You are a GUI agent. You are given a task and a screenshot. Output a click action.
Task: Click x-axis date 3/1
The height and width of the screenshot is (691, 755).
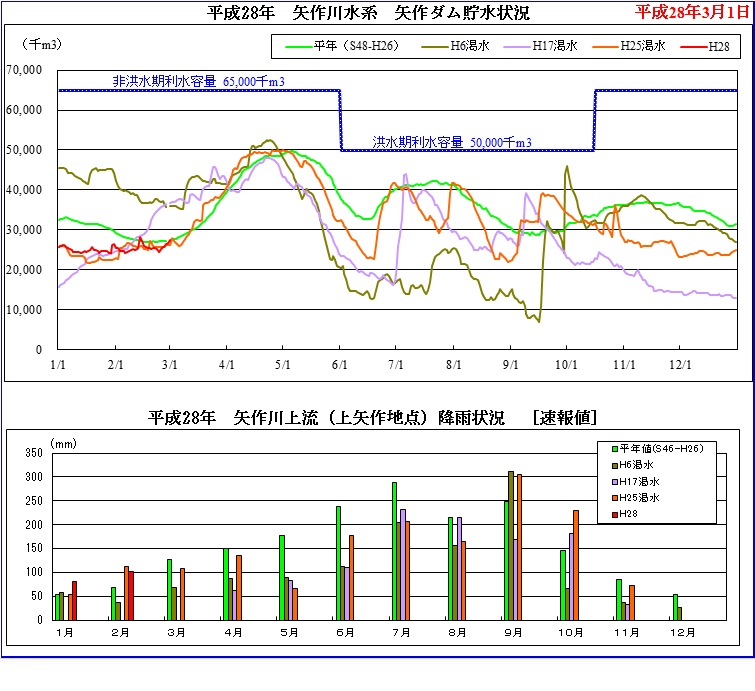point(169,365)
